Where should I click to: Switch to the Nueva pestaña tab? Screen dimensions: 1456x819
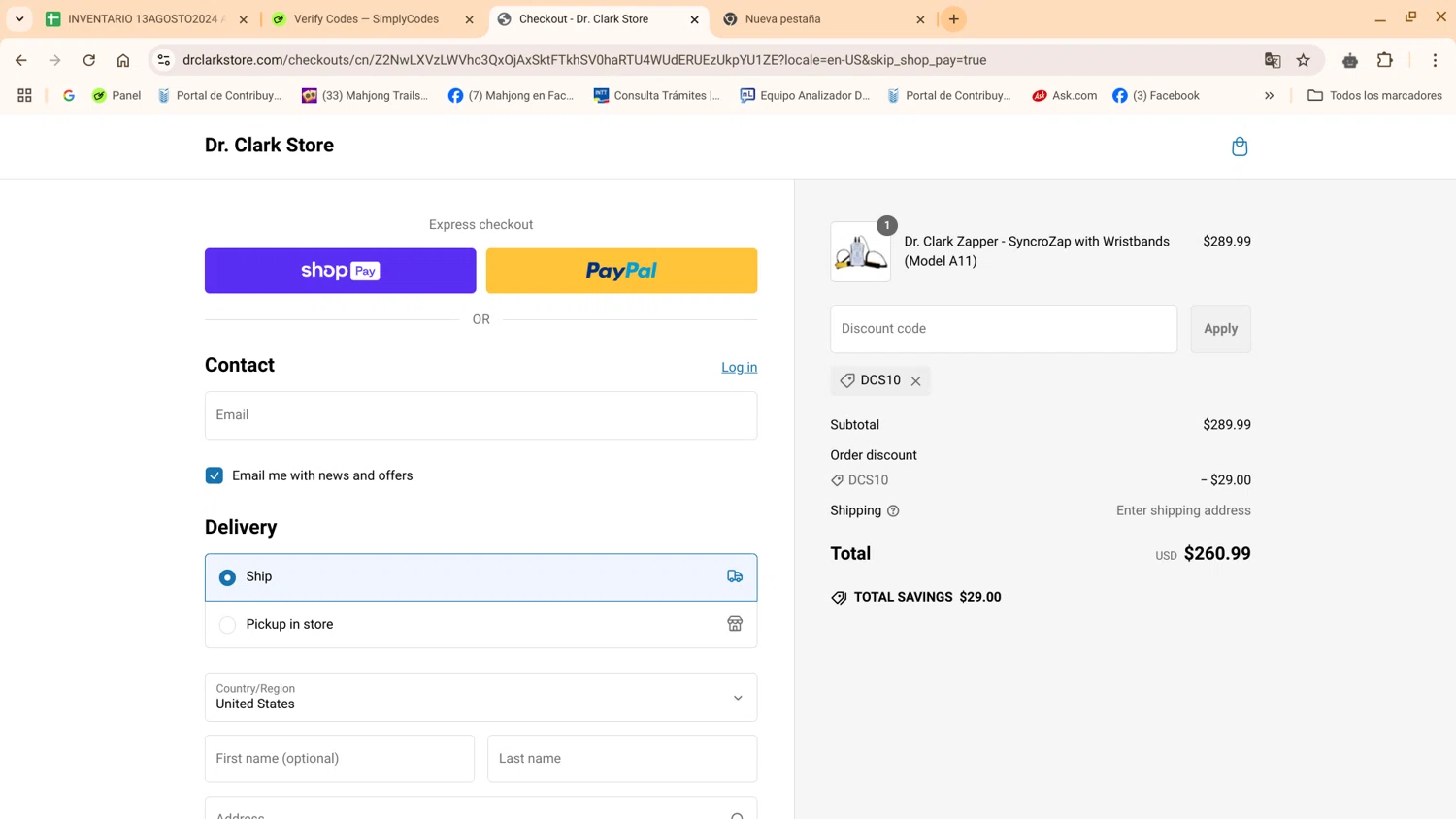823,19
